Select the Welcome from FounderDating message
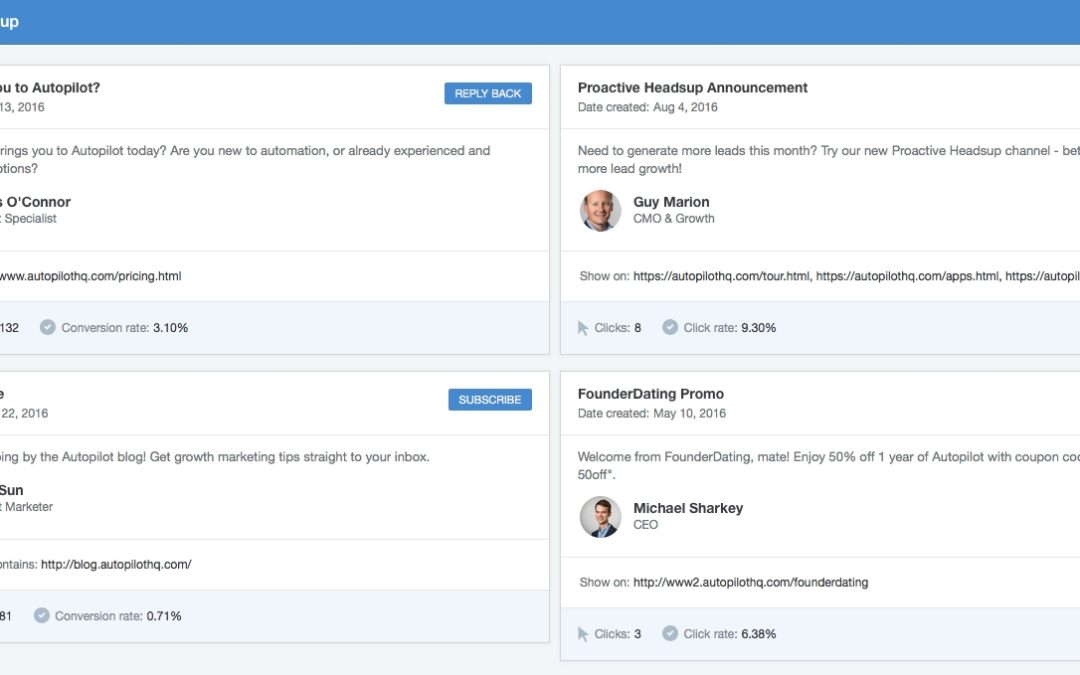This screenshot has height=675, width=1080. [828, 466]
